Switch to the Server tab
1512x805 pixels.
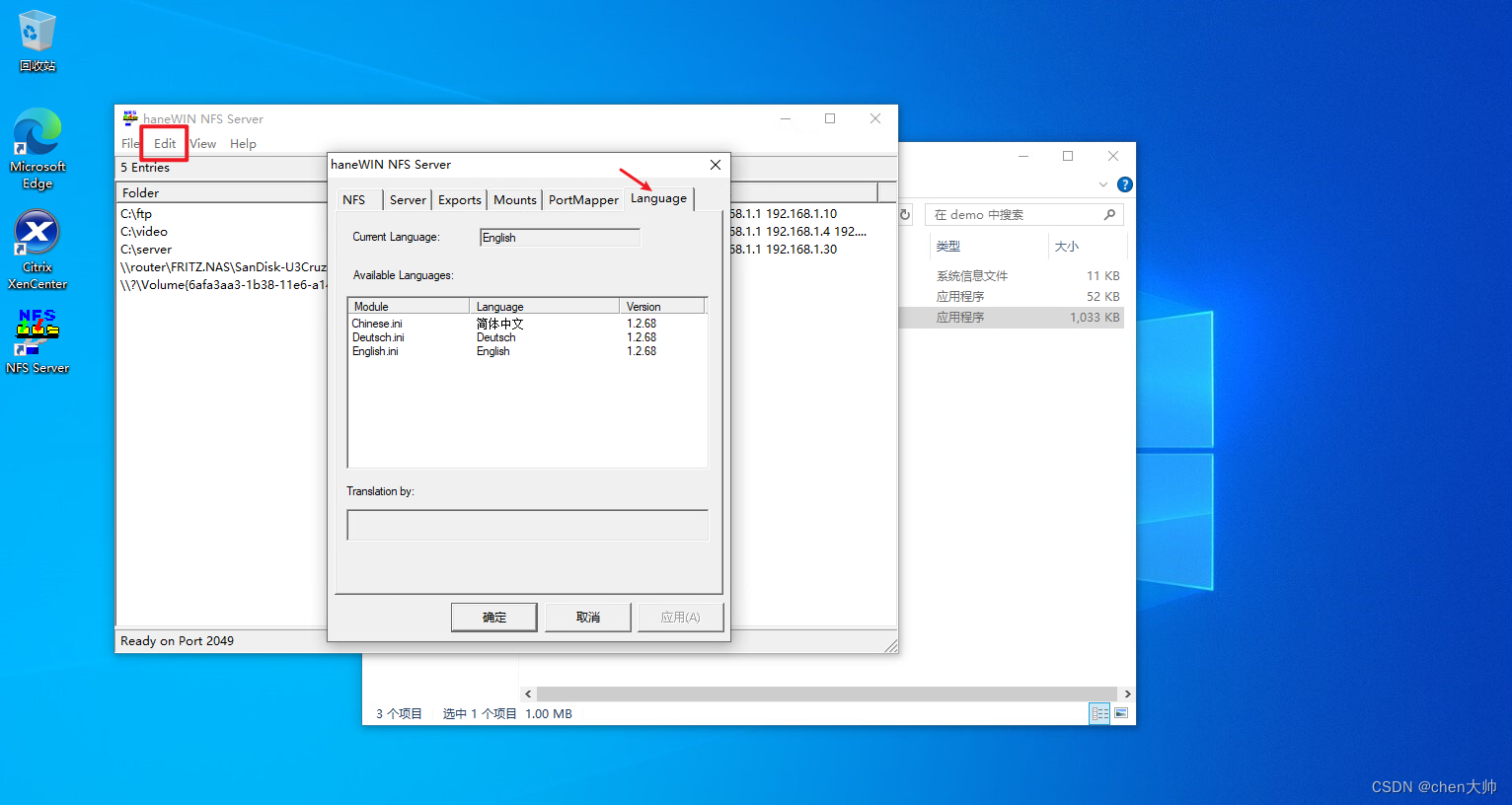click(x=408, y=199)
